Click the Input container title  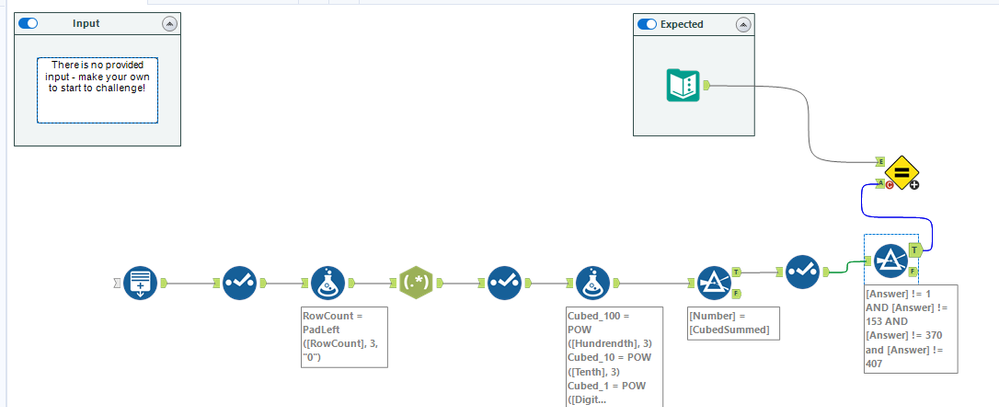pyautogui.click(x=86, y=24)
